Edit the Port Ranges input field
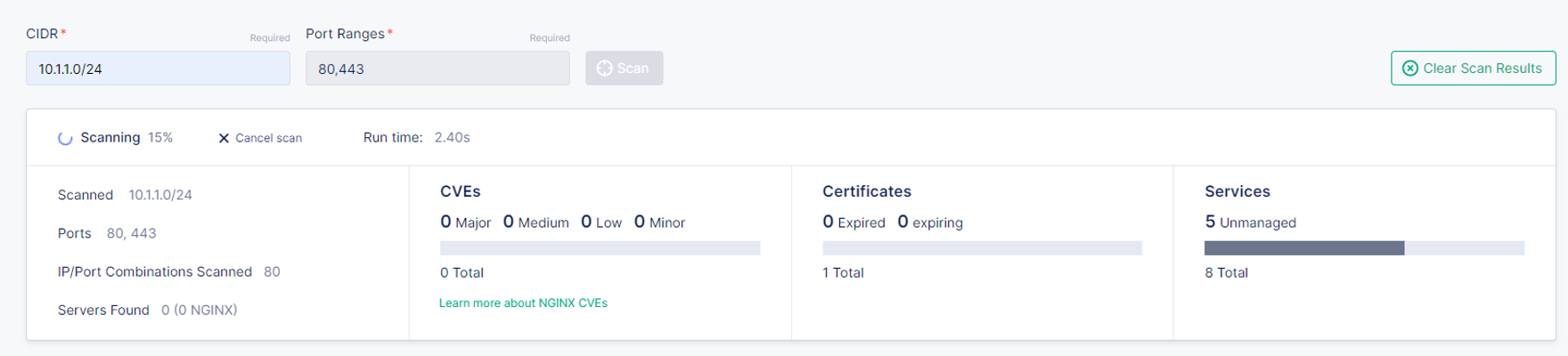The height and width of the screenshot is (356, 1568). pyautogui.click(x=437, y=69)
